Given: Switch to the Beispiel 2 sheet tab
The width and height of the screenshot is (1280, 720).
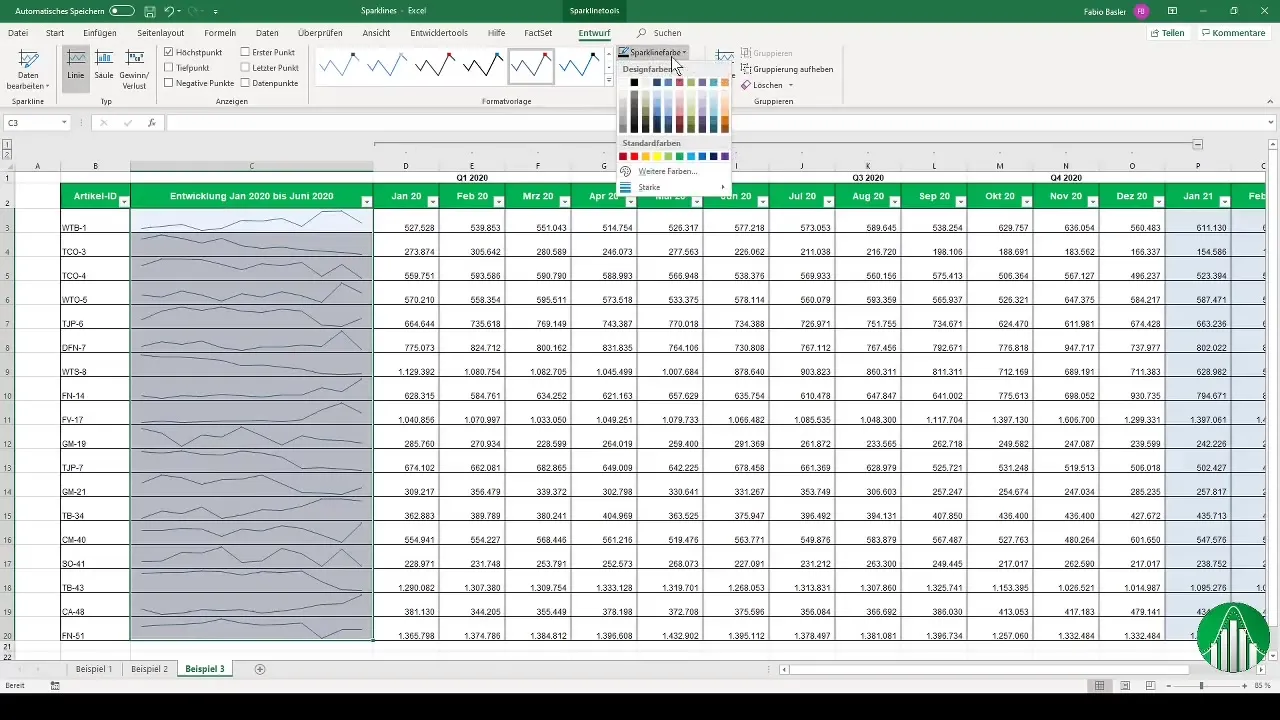Looking at the screenshot, I should (x=150, y=669).
